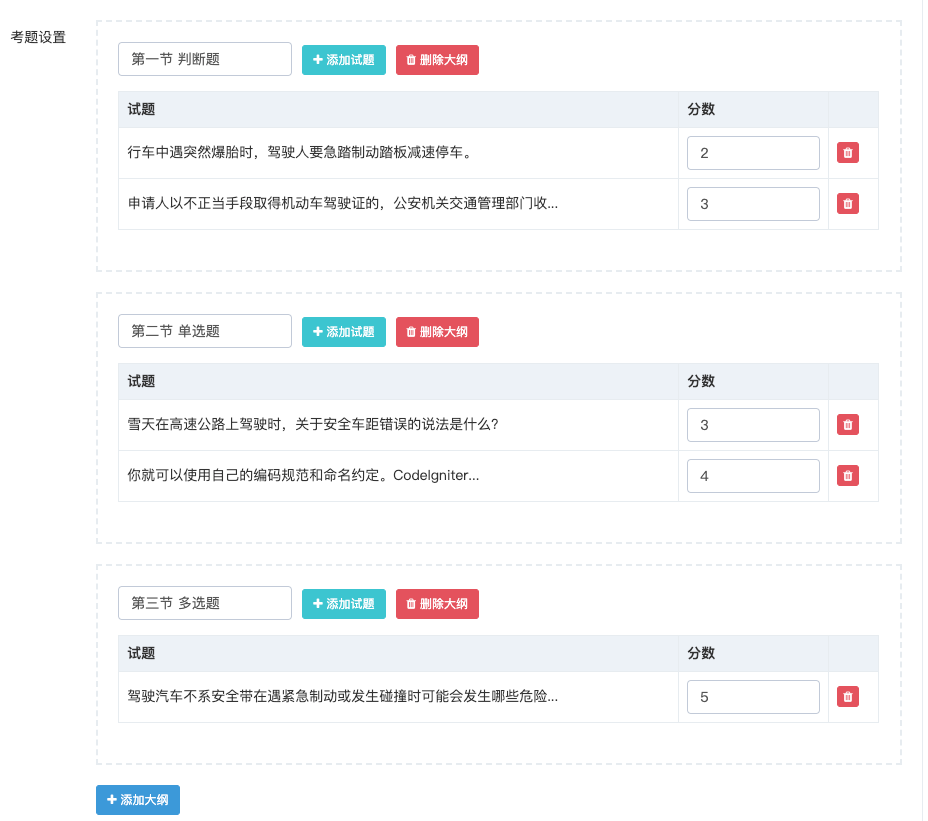Delete the seatbelt multi-choice question row
Viewport: 928px width, 821px height.
click(847, 697)
